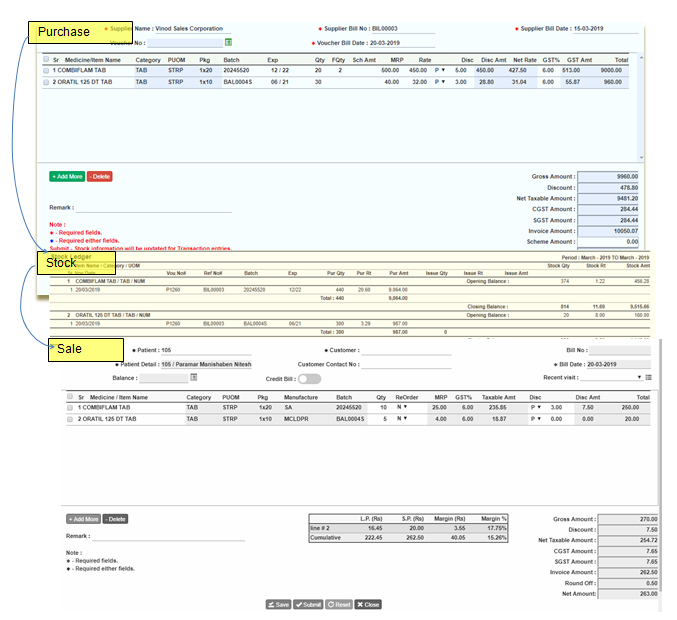Click COMBIFLAM TAB / TAB / NUM ledger heading

click(x=110, y=282)
